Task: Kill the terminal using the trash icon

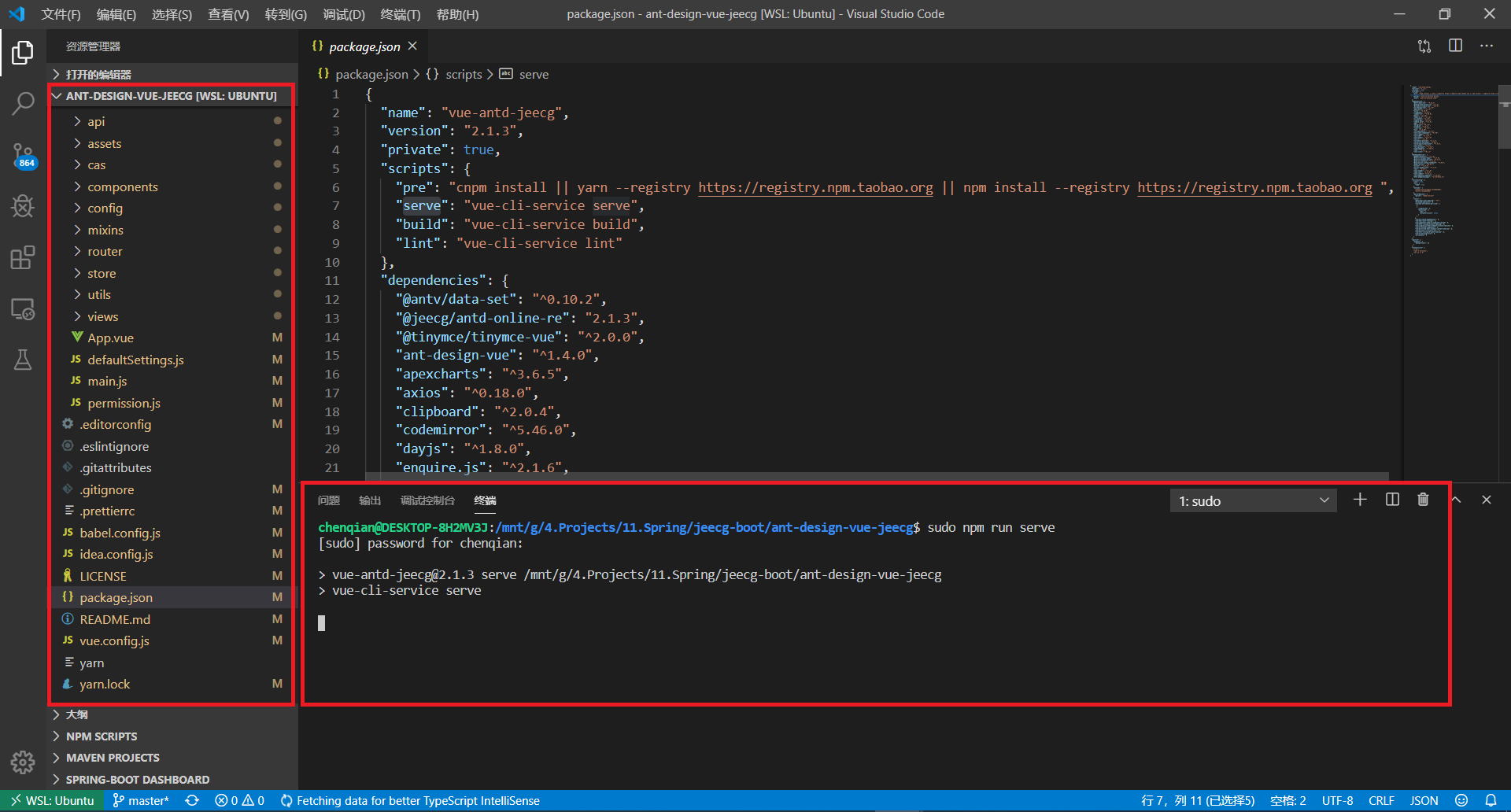Action: click(x=1422, y=500)
